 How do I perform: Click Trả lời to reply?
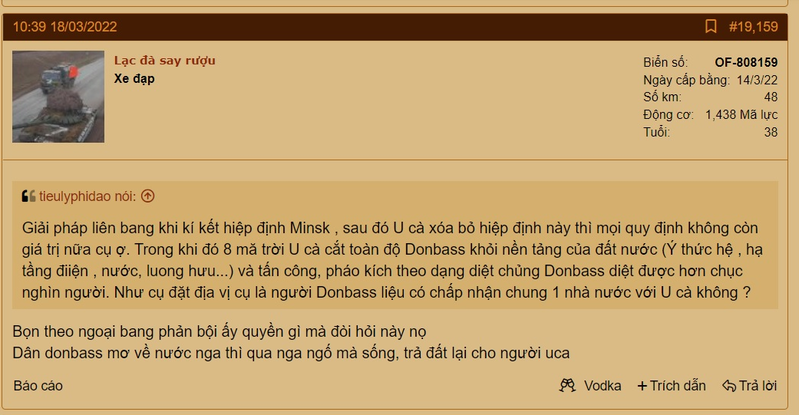750,386
